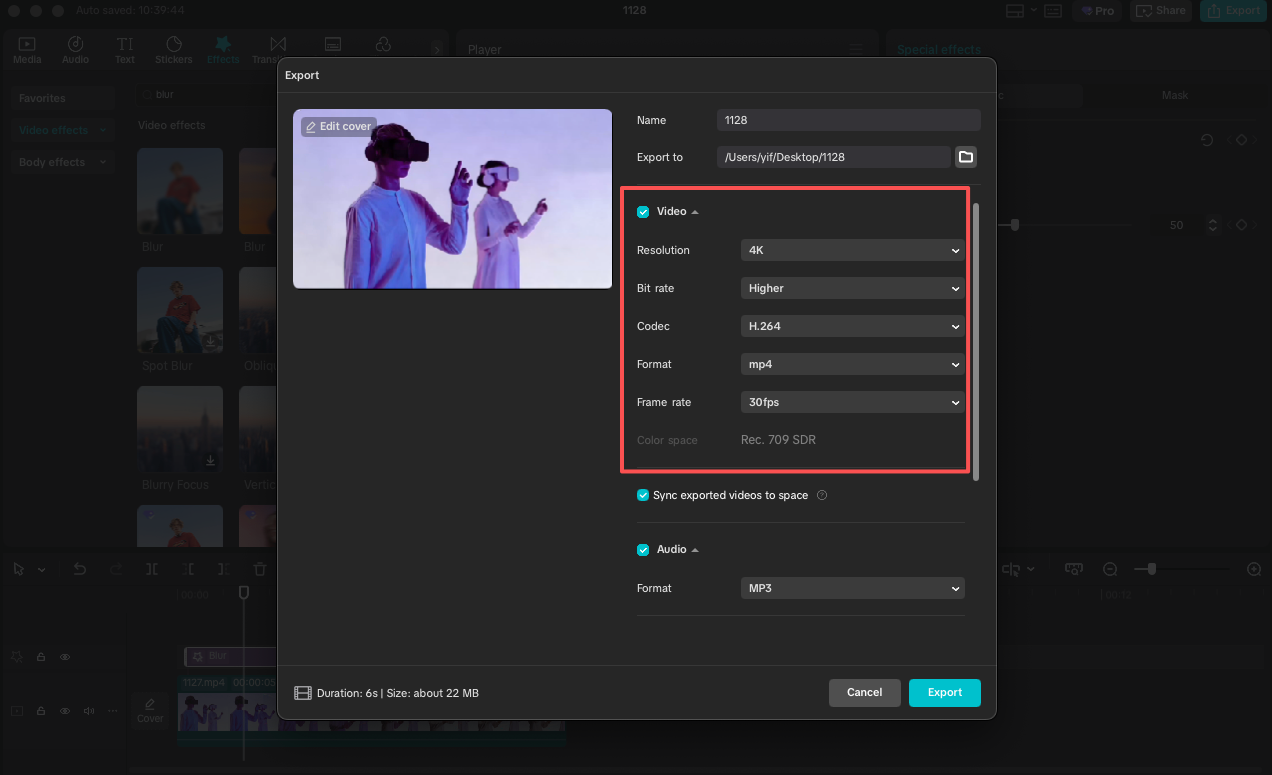This screenshot has width=1272, height=775.
Task: Open the Stickers panel
Action: (173, 47)
